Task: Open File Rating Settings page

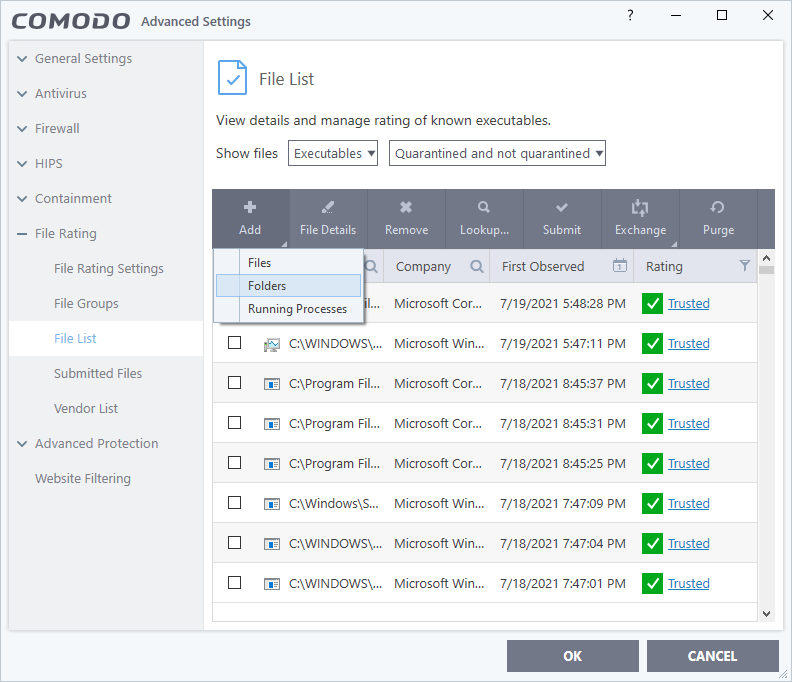Action: [x=109, y=269]
